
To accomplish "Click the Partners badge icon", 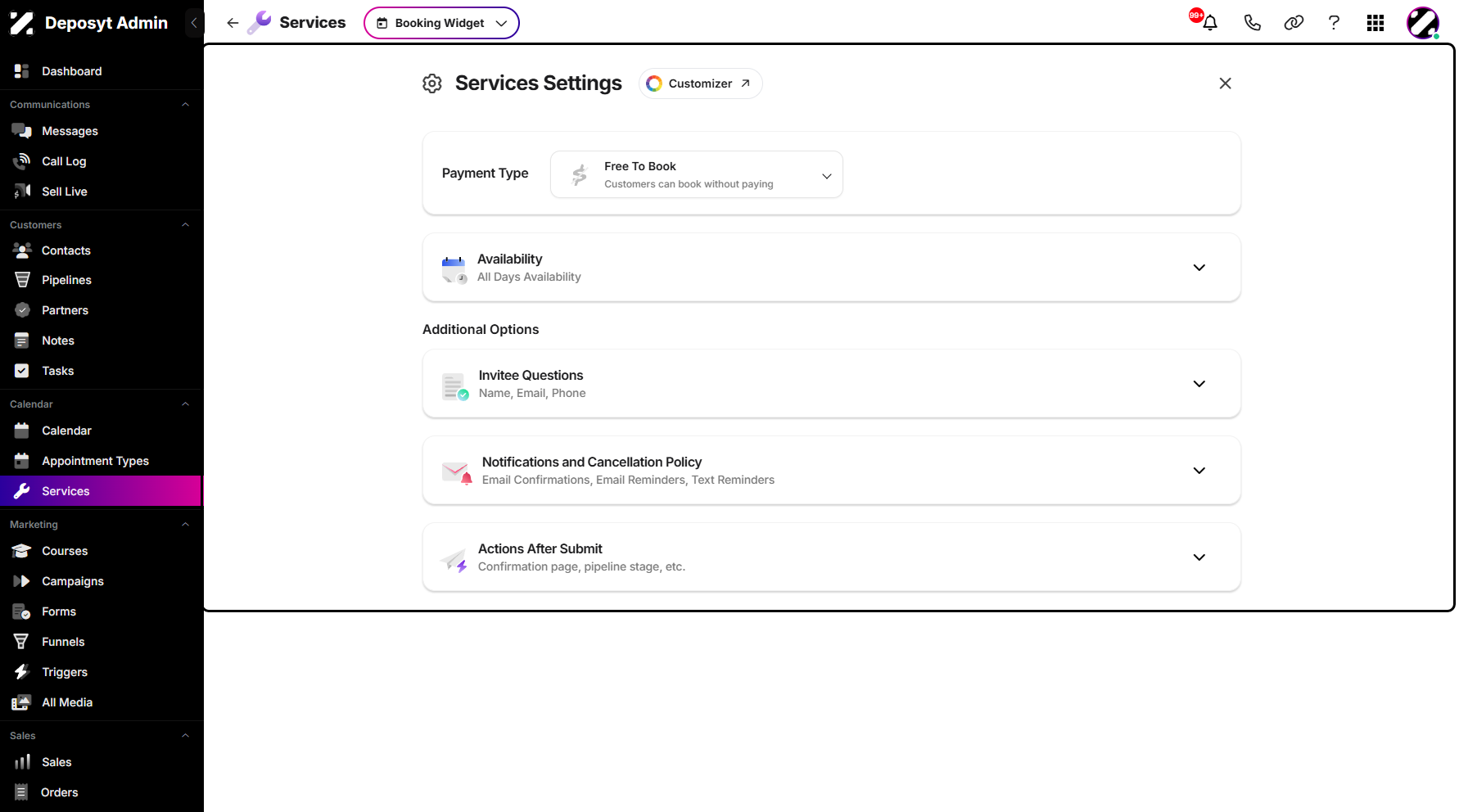I will [22, 310].
